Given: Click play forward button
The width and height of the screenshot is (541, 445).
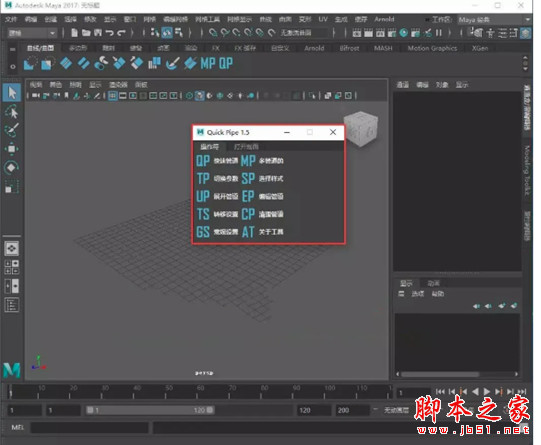Looking at the screenshot, I should (487, 392).
